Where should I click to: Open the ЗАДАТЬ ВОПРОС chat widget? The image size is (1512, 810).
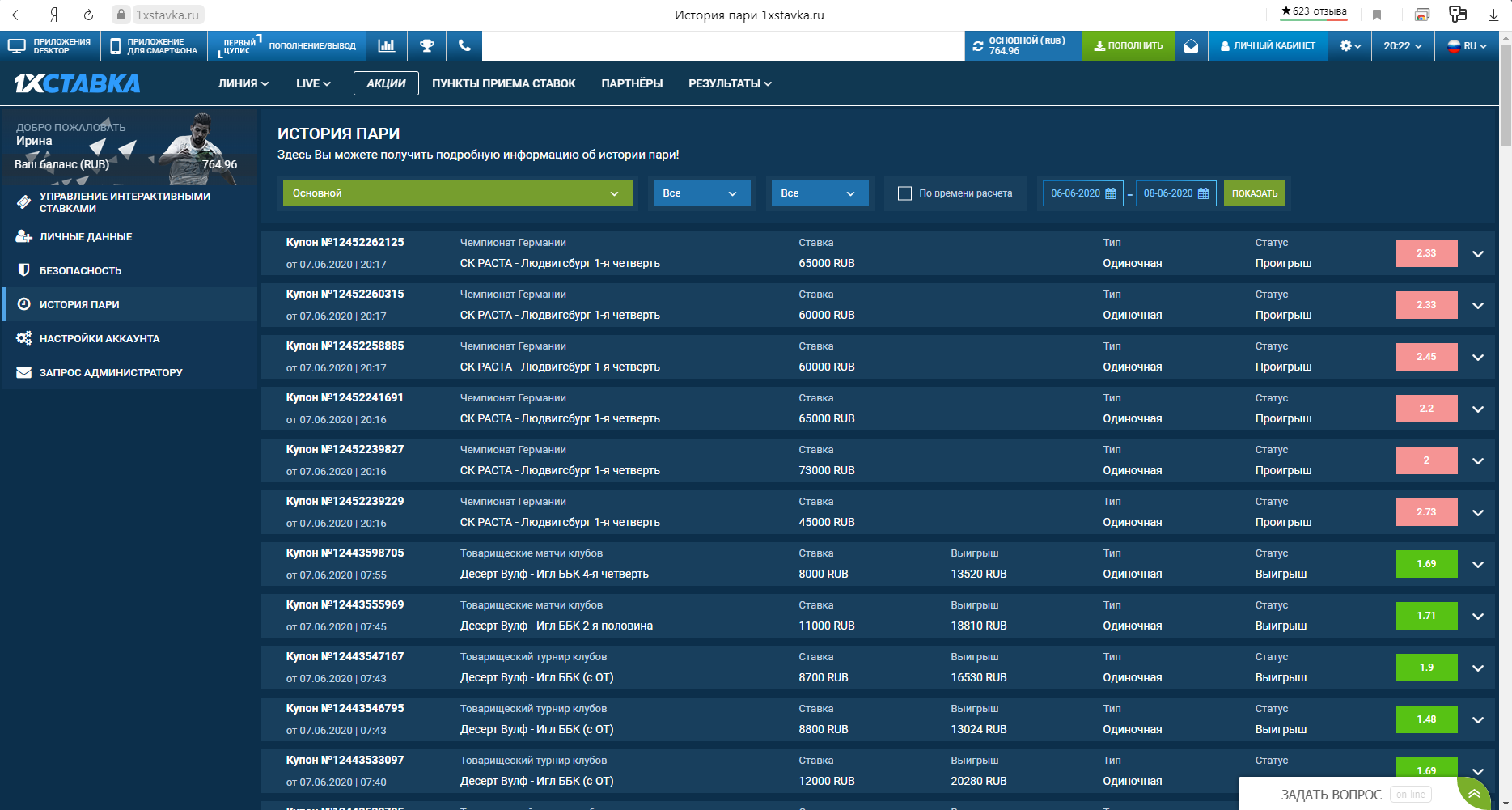[x=1331, y=795]
